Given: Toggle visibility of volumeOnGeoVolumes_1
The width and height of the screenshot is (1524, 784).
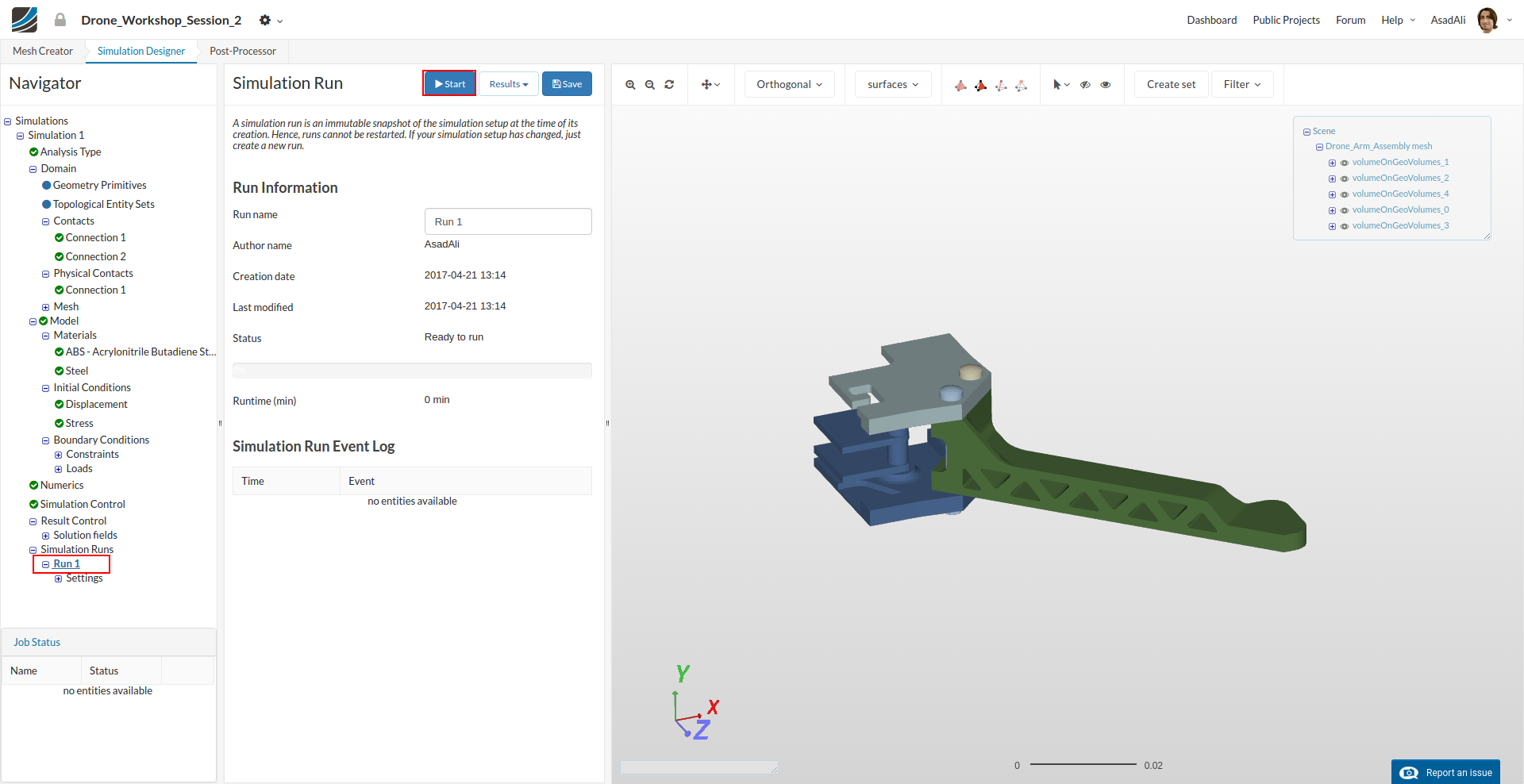Looking at the screenshot, I should pyautogui.click(x=1345, y=163).
